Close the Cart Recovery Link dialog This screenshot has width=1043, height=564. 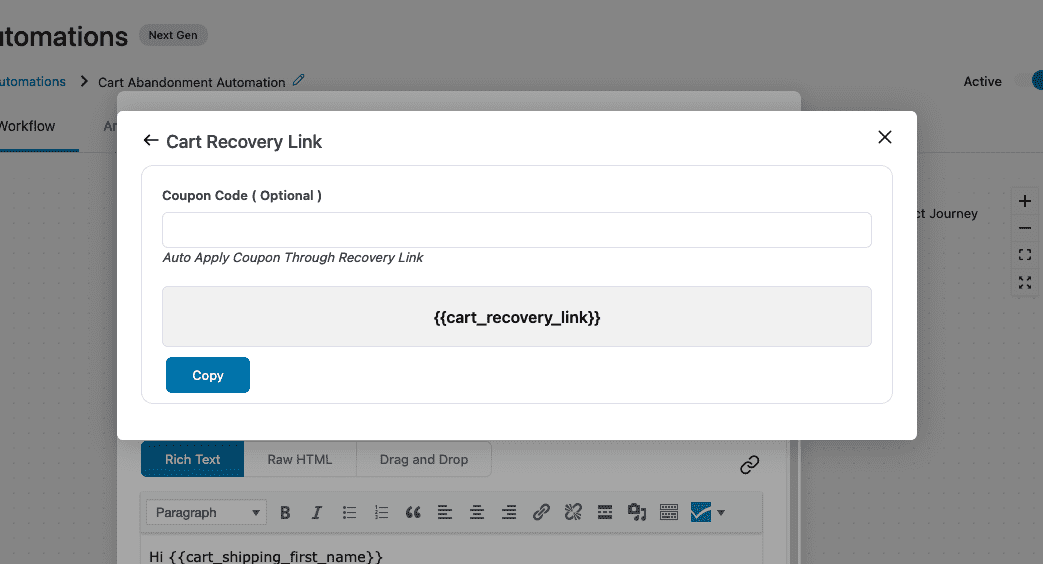pyautogui.click(x=884, y=137)
